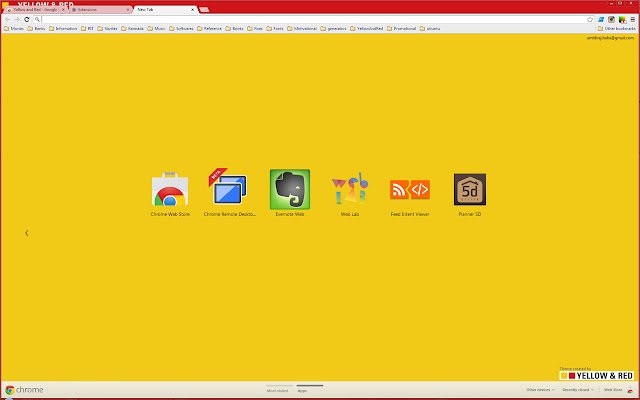Switch to Most visited section
This screenshot has height=400, width=640.
pos(278,390)
